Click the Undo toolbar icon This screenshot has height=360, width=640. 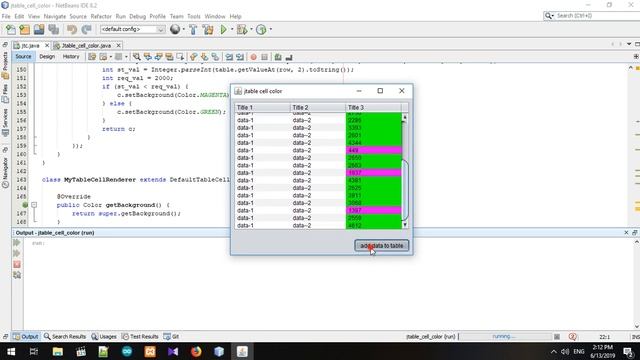tap(72, 29)
